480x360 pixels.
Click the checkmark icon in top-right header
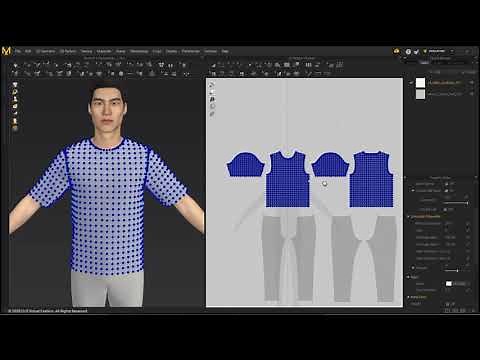coord(417,52)
